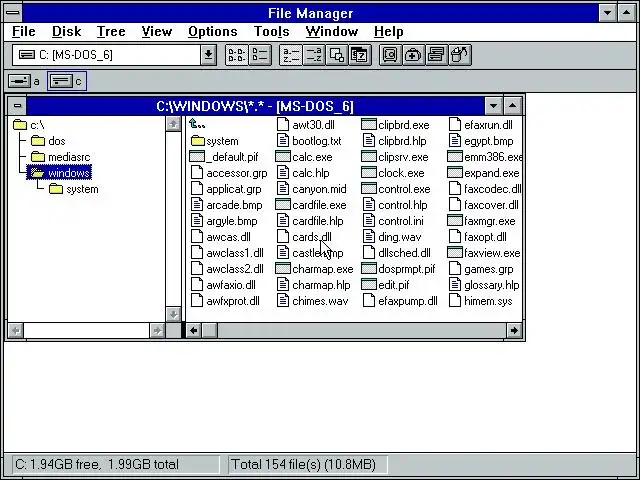Click the DoubleSpace info toolbar icon
Image resolution: width=640 pixels, height=480 pixels.
(437, 55)
